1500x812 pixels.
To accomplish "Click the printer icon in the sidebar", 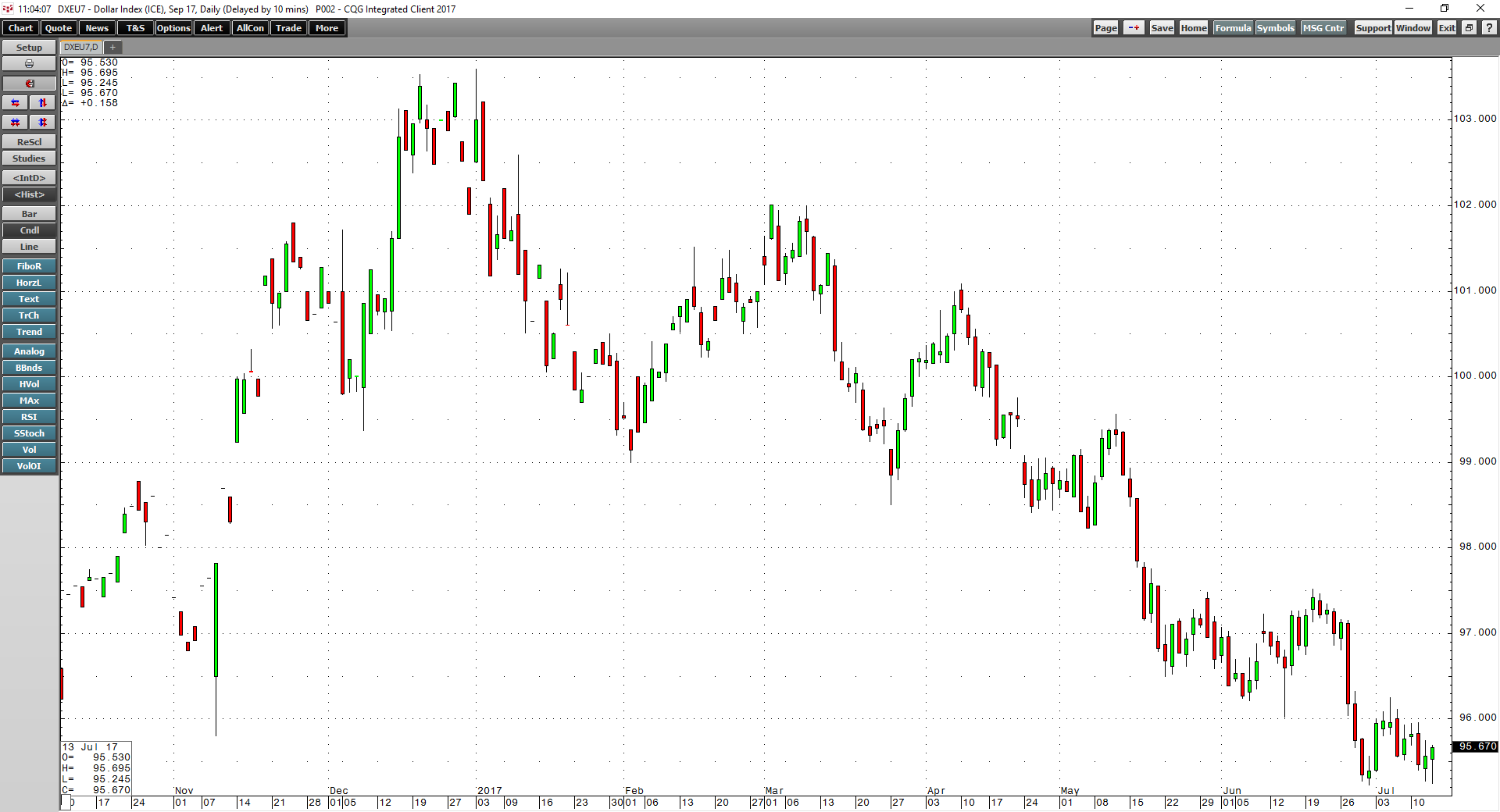I will pyautogui.click(x=29, y=64).
